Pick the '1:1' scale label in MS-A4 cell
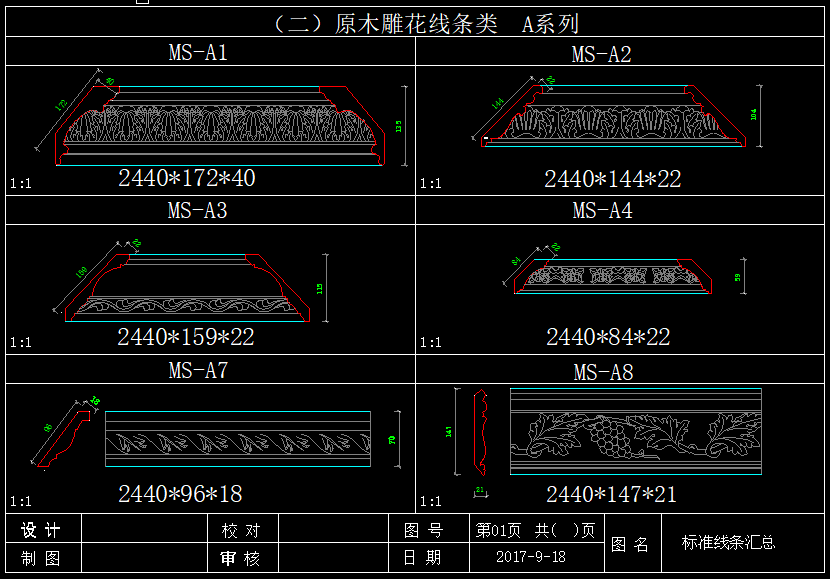This screenshot has height=579, width=830. [430, 342]
